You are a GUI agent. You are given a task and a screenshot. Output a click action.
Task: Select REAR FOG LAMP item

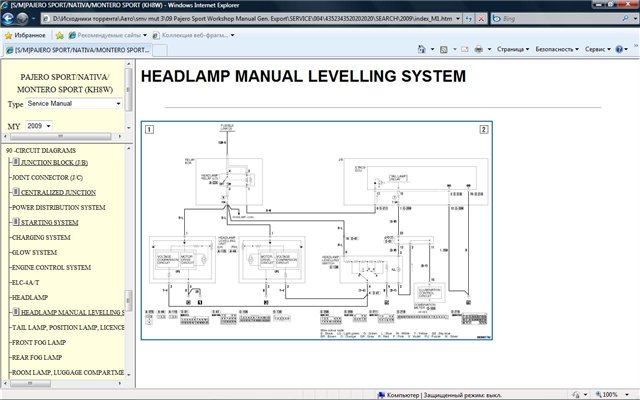tap(37, 358)
